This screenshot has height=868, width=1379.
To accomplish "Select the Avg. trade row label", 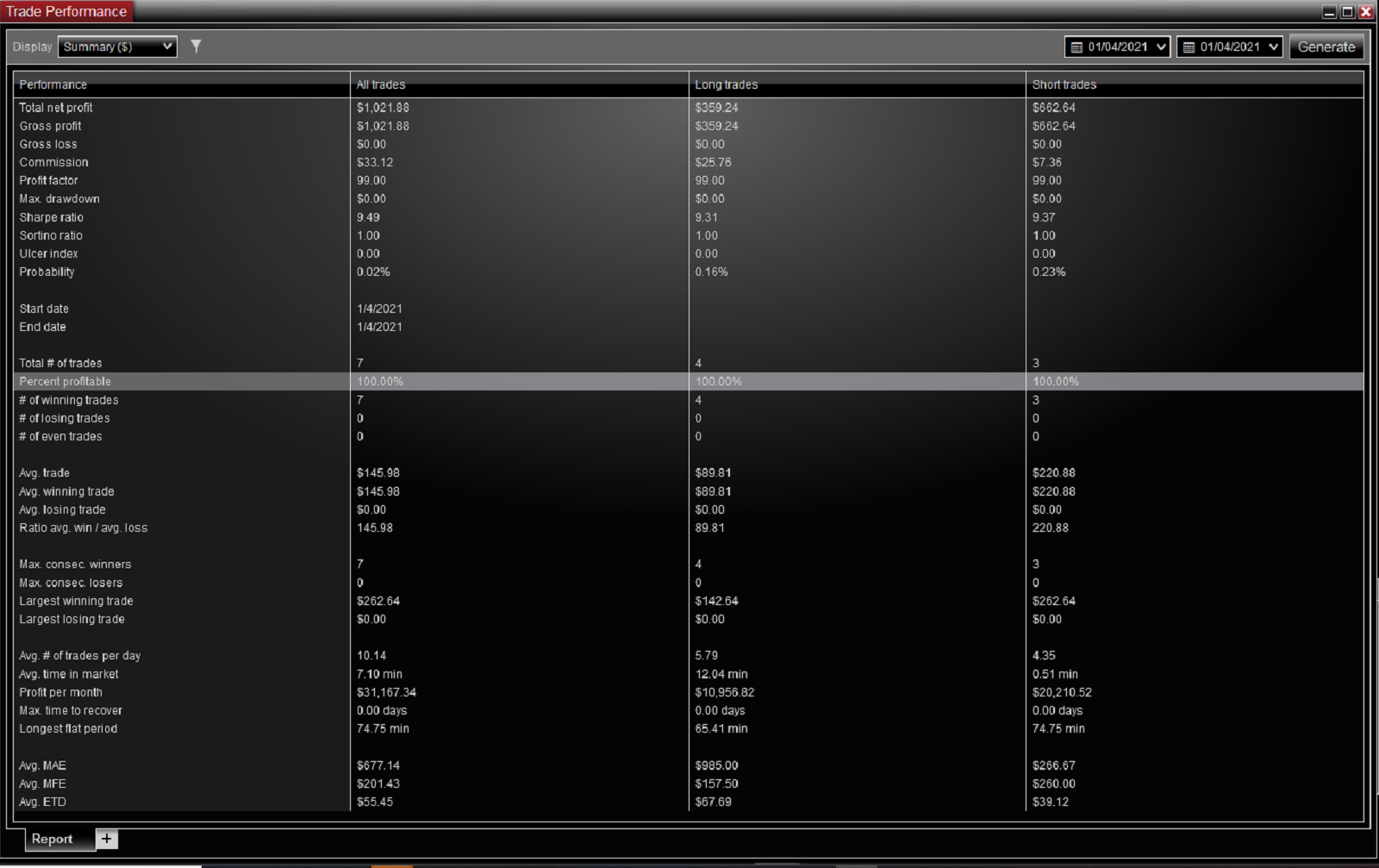I will (x=44, y=472).
